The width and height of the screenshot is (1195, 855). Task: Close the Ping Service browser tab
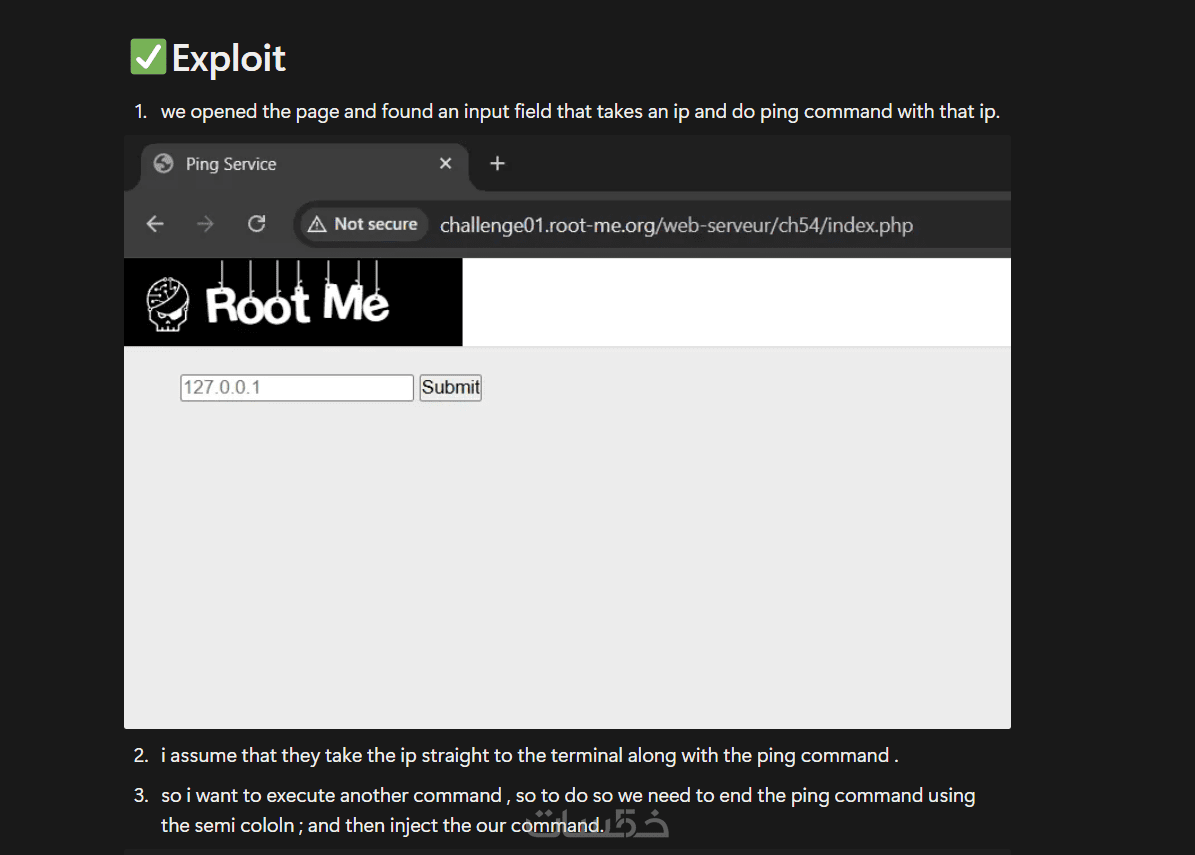coord(446,163)
